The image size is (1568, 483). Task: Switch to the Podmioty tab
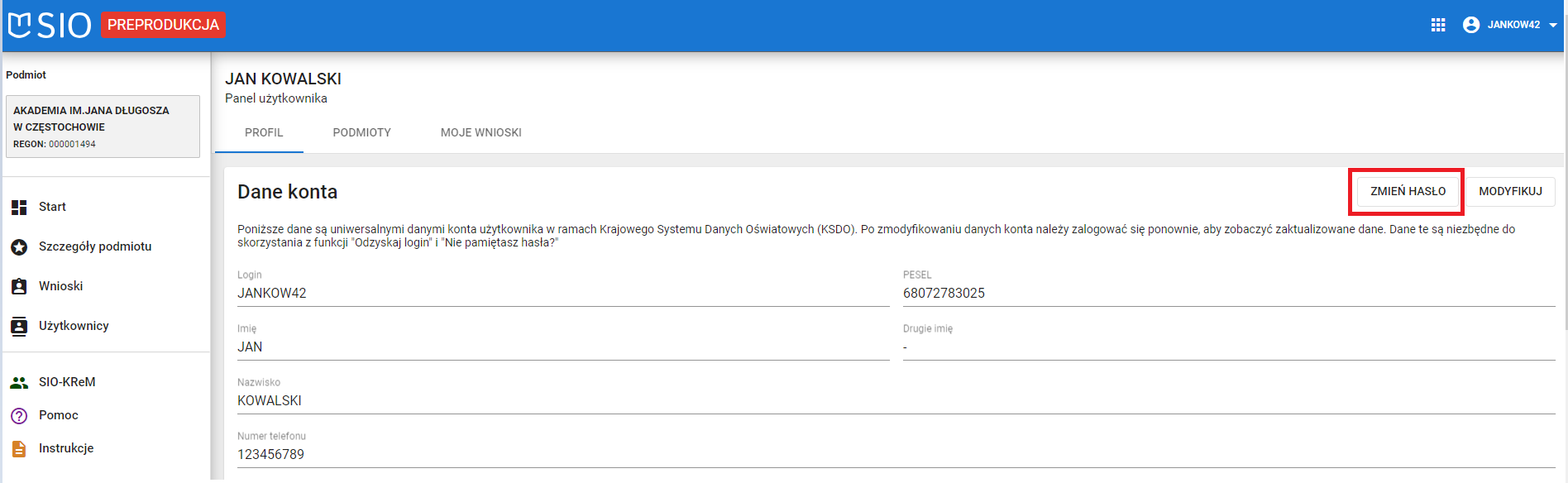coord(361,132)
